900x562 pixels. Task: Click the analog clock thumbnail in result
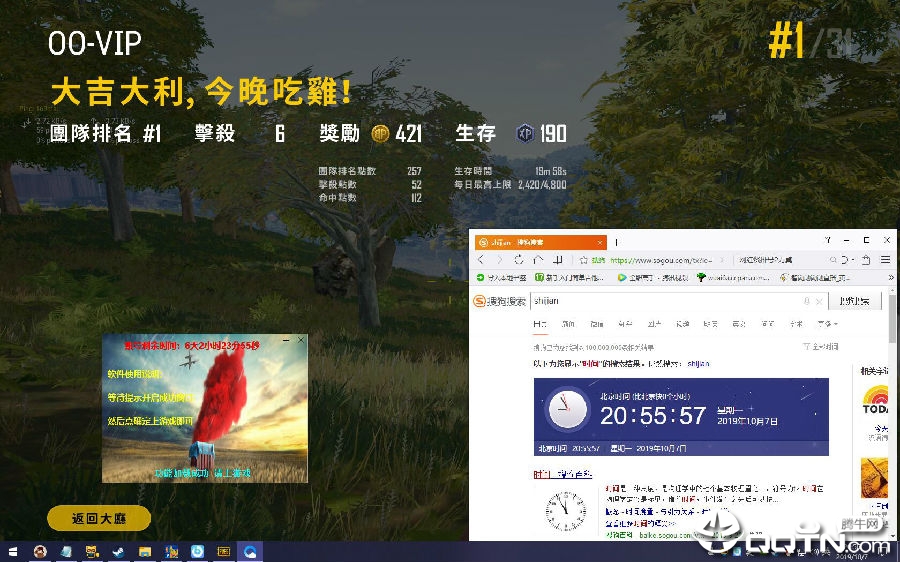coord(565,510)
